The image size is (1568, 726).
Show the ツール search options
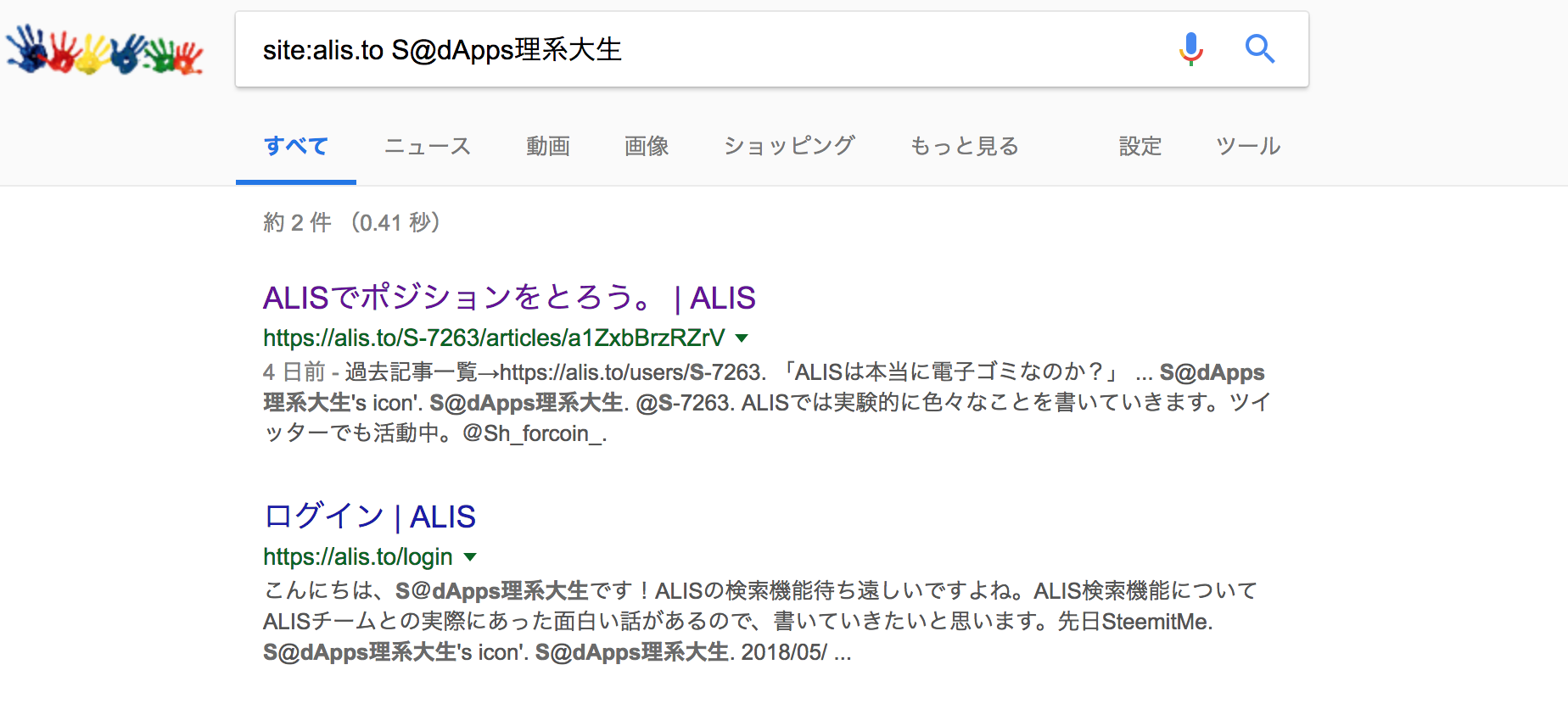pyautogui.click(x=1247, y=147)
